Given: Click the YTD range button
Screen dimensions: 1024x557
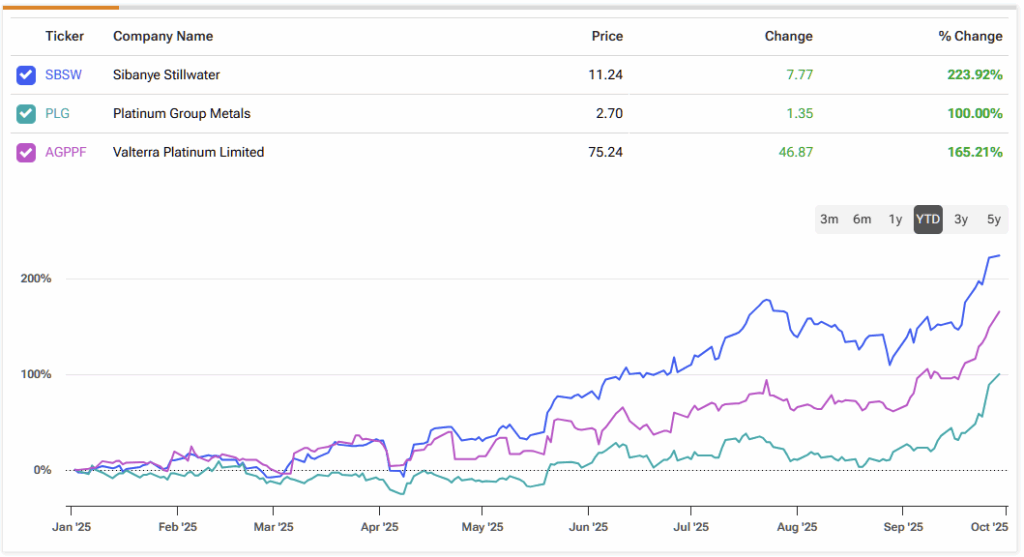Looking at the screenshot, I should (x=928, y=220).
